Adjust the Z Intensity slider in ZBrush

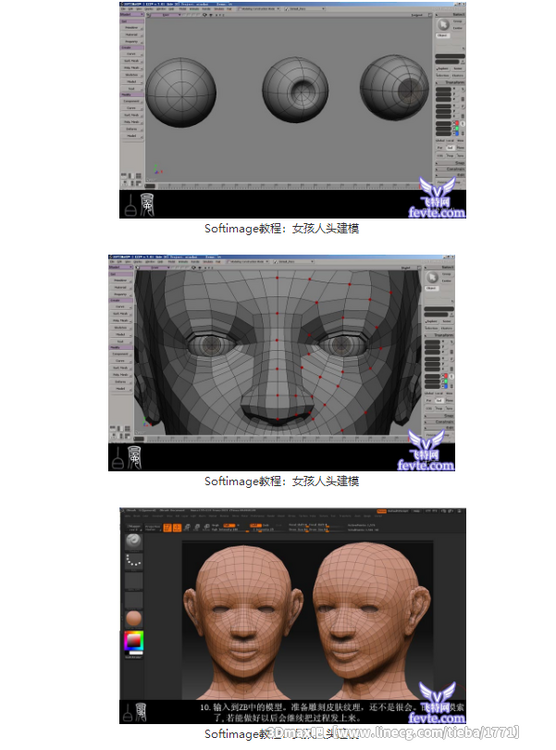click(268, 529)
